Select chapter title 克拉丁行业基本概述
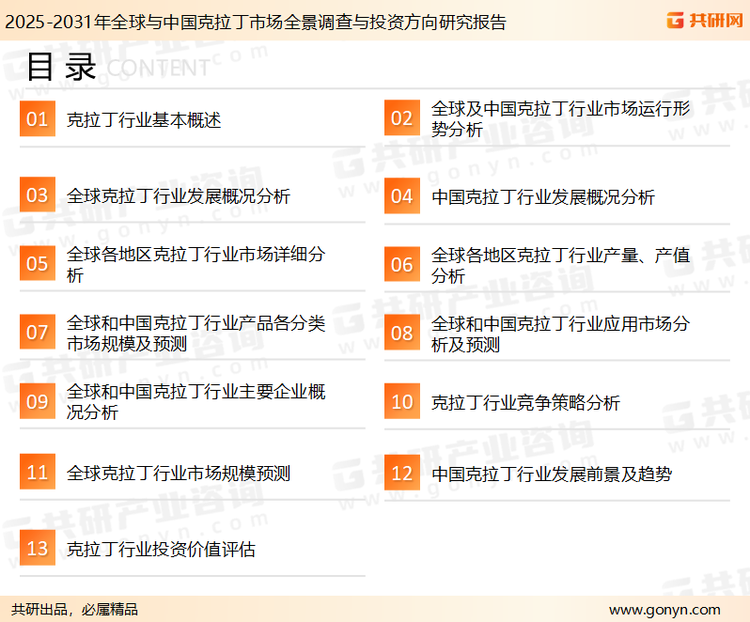The width and height of the screenshot is (750, 622). 144,120
